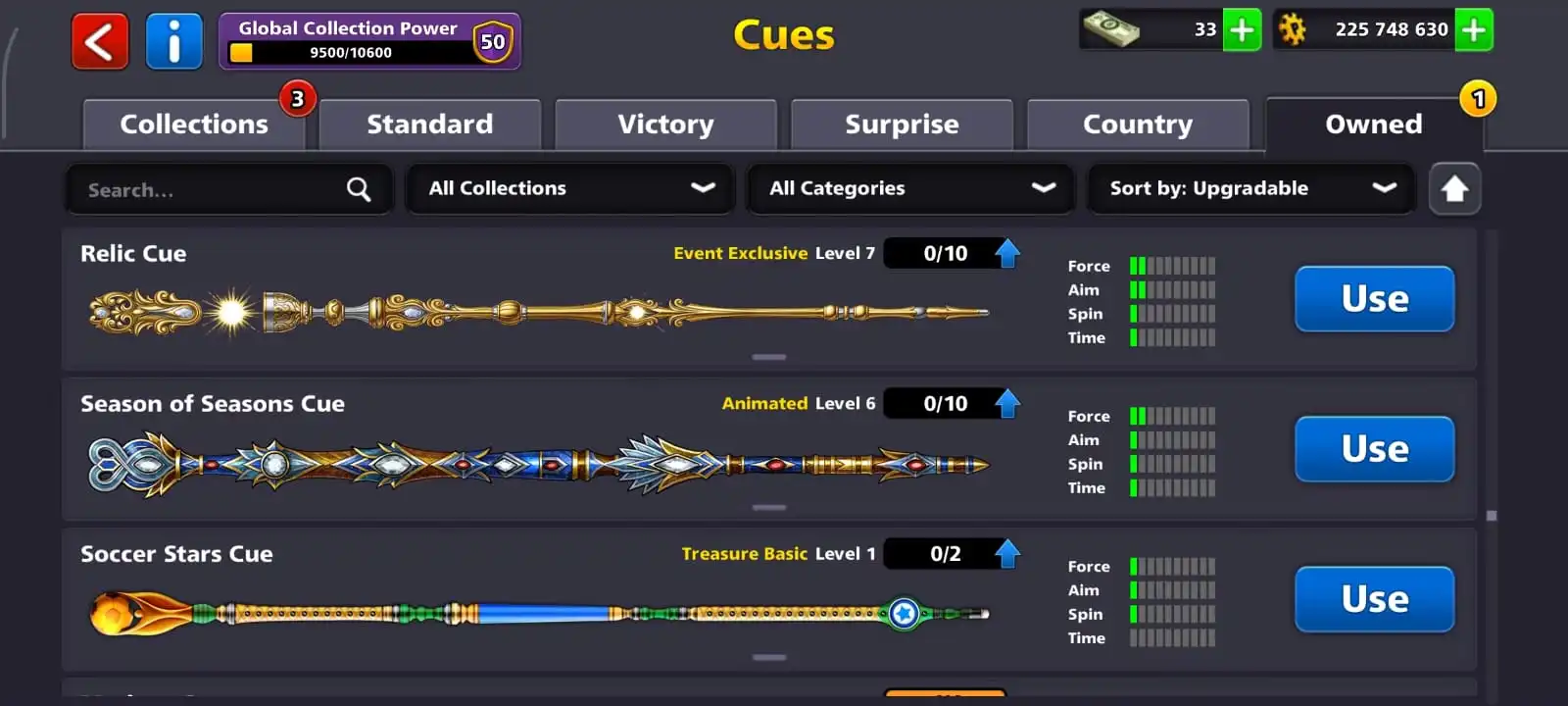Upgrade Season of Seasons Cue arrow
The width and height of the screenshot is (1568, 706).
pos(1007,403)
